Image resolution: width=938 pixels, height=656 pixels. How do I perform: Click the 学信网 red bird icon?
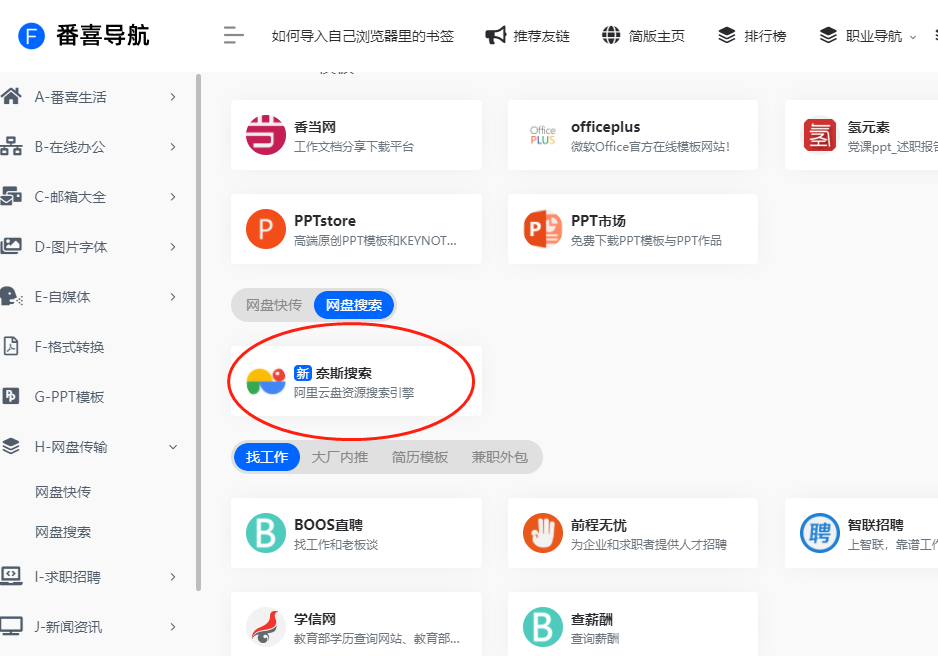(x=266, y=627)
